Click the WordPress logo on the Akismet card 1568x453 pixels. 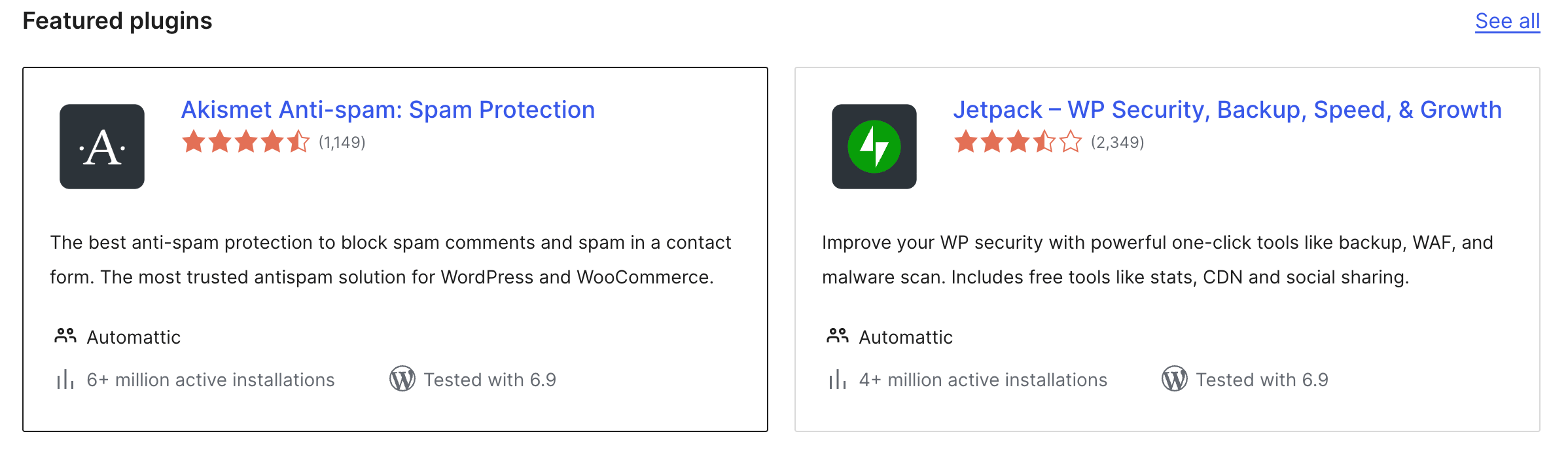[x=402, y=379]
